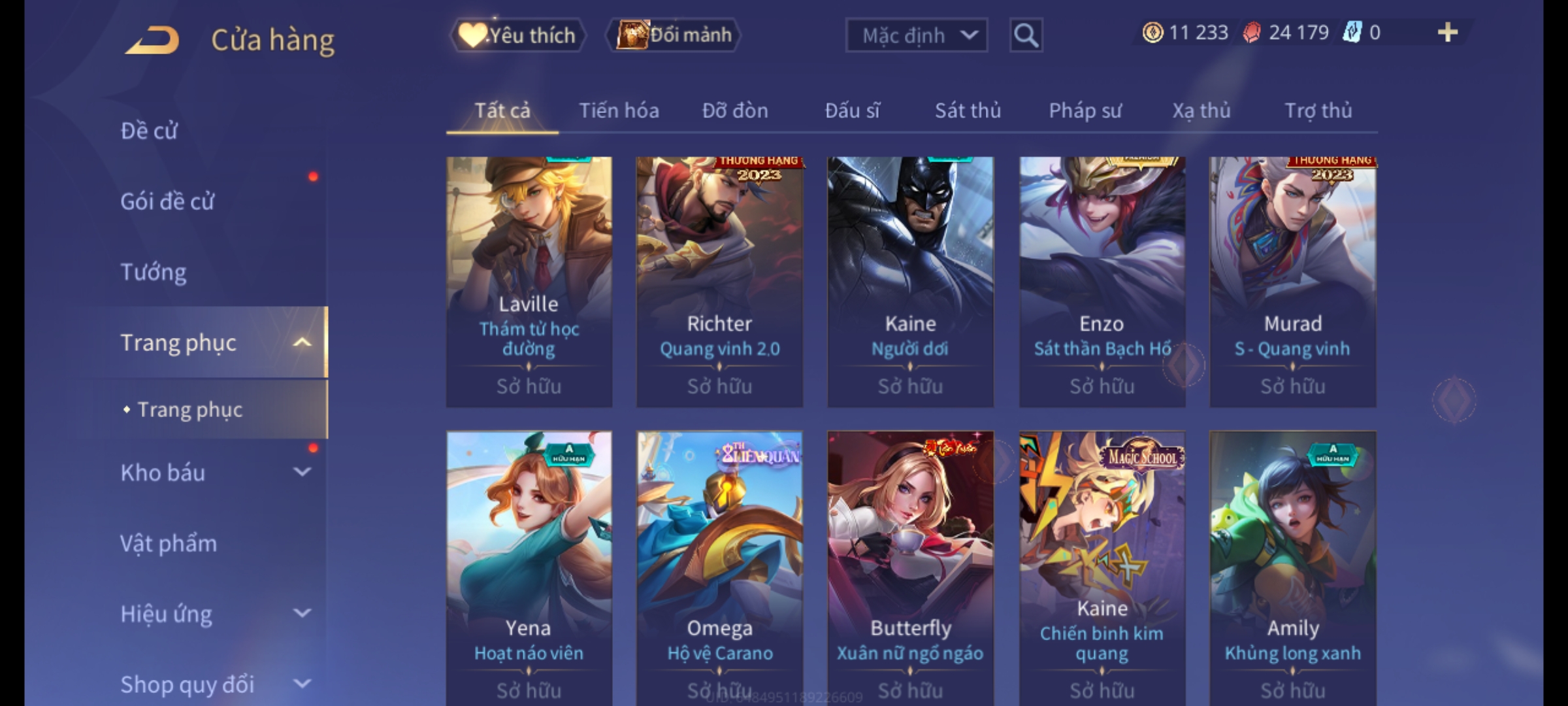The image size is (1568, 706).
Task: Open the Mặc định sort dropdown
Action: tap(916, 35)
